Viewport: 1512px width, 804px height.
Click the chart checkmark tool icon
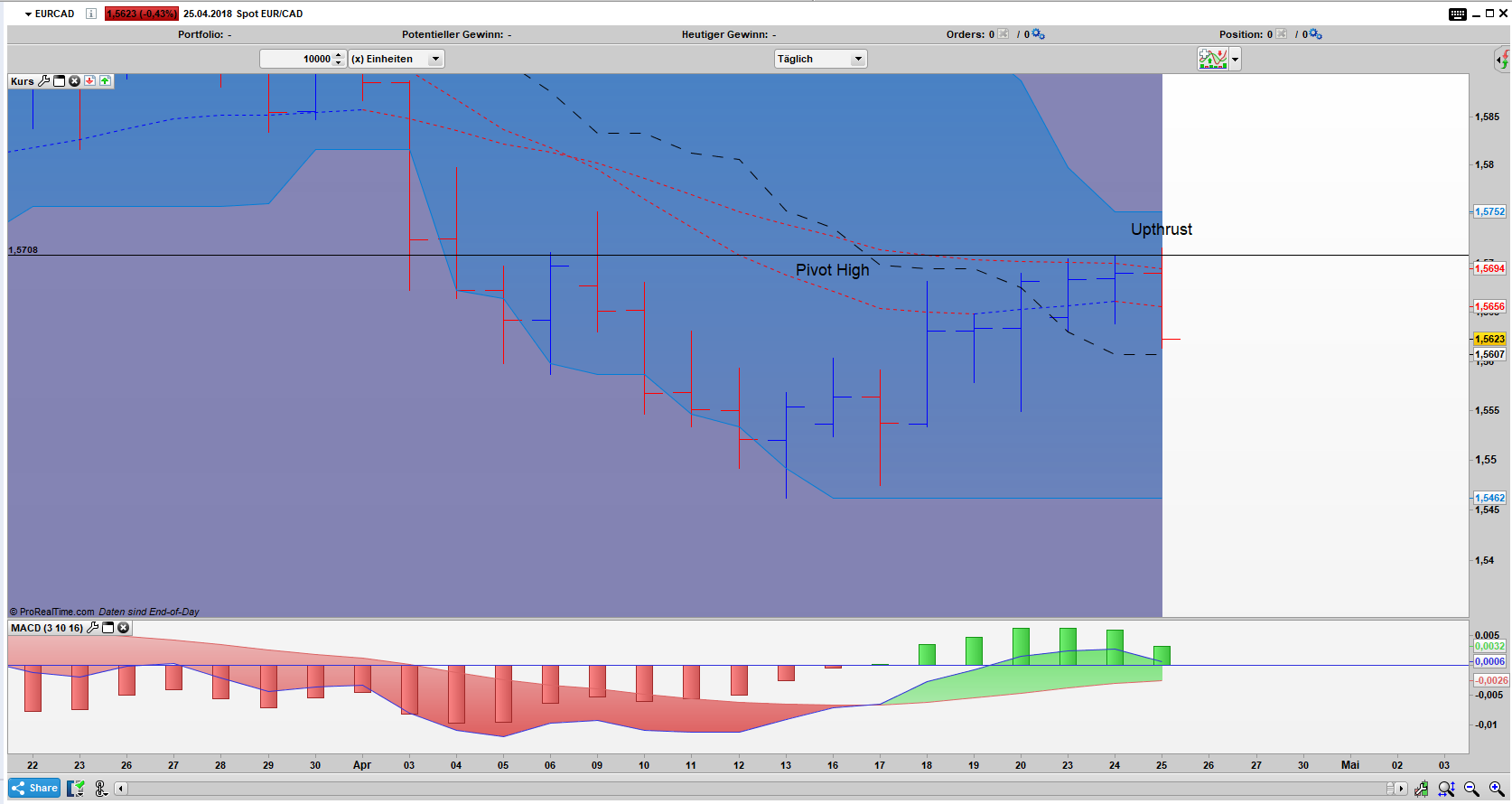[76, 789]
